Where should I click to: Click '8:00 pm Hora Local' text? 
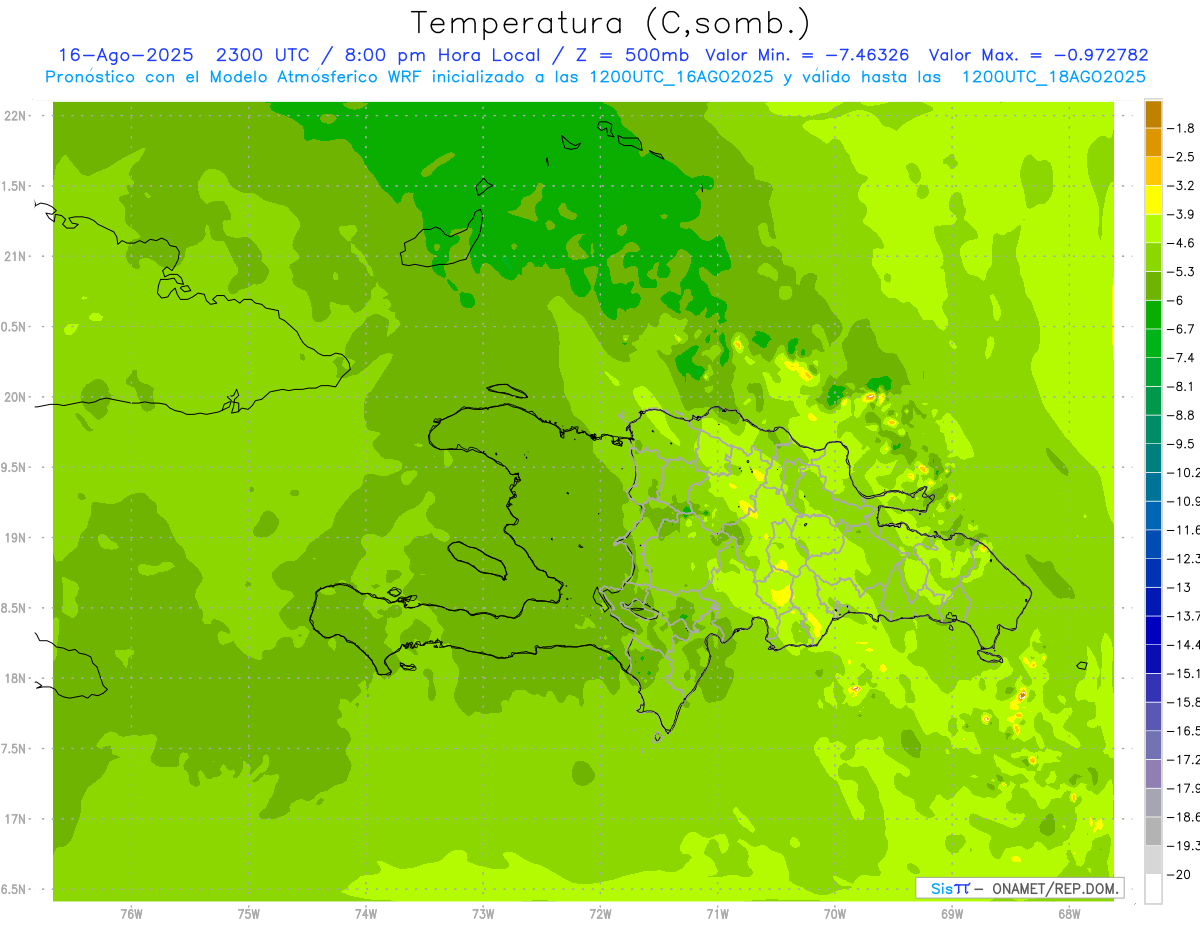click(442, 55)
